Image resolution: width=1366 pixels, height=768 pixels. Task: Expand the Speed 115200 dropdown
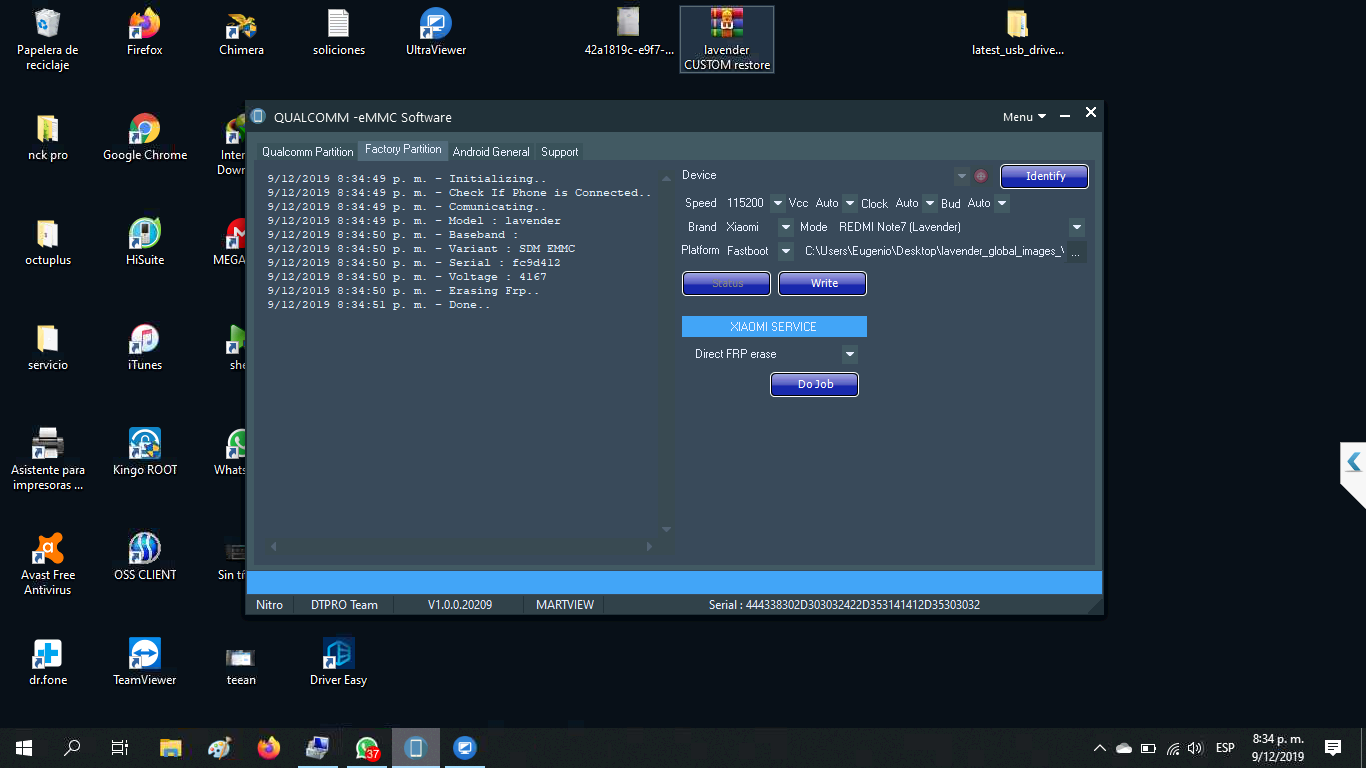click(779, 203)
